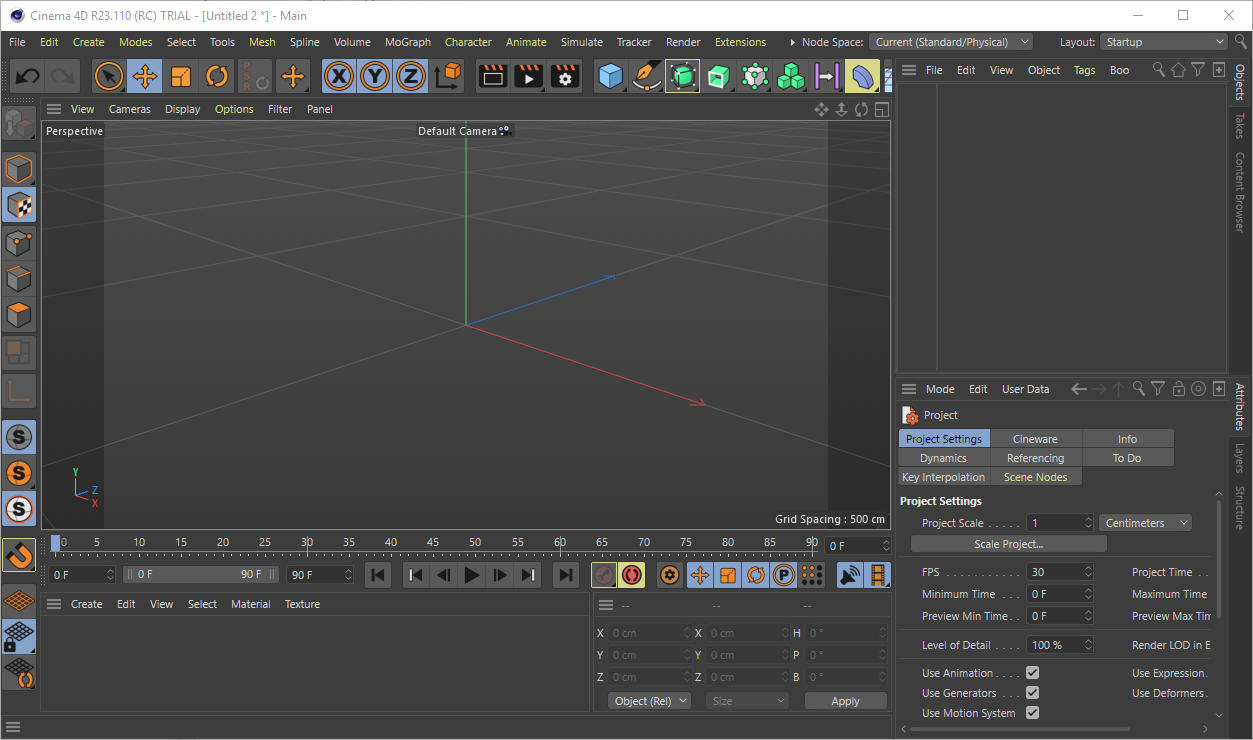Viewport: 1253px width, 740px height.
Task: Click the Apply button in coordinates
Action: [845, 701]
